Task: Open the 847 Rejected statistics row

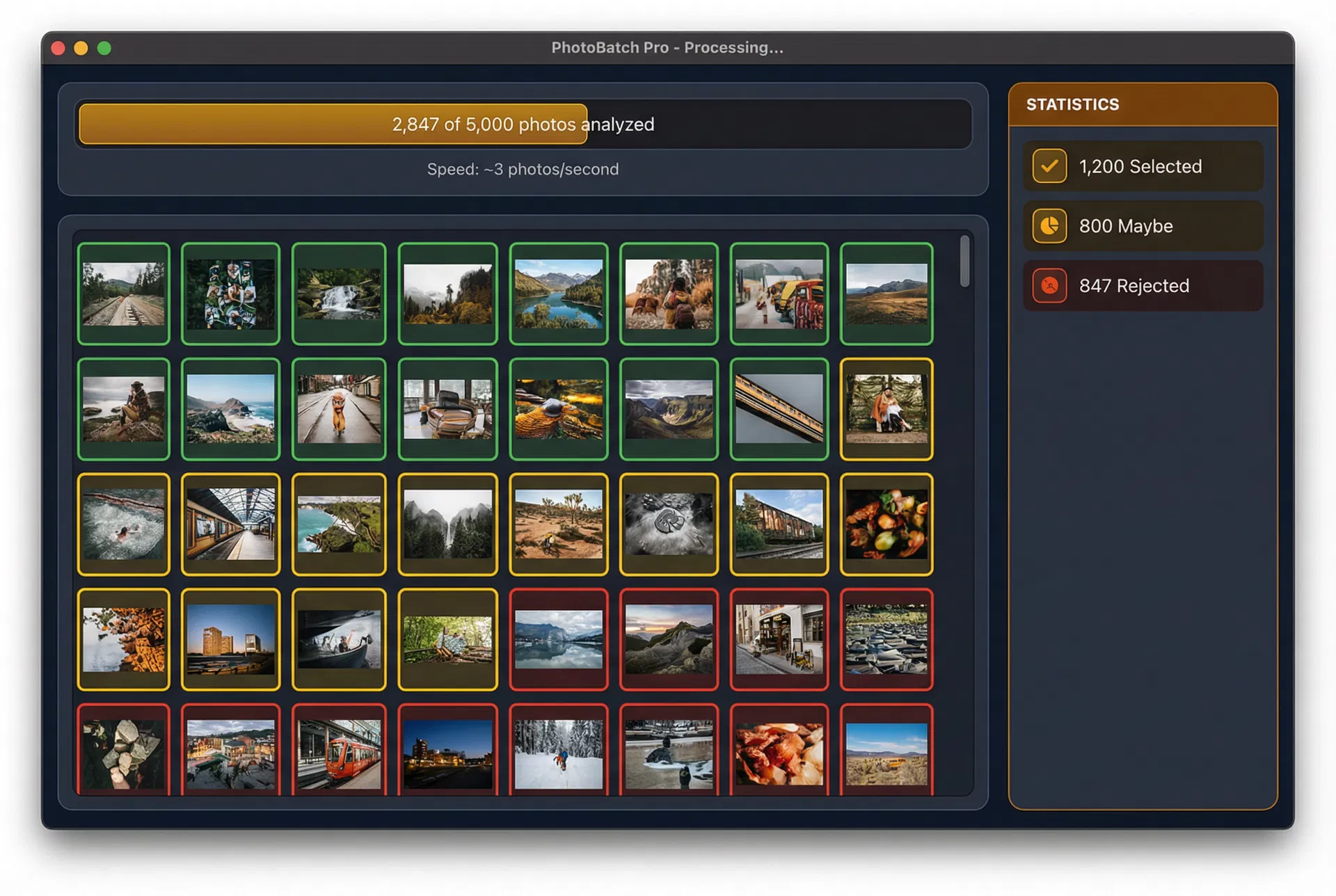Action: [1143, 286]
